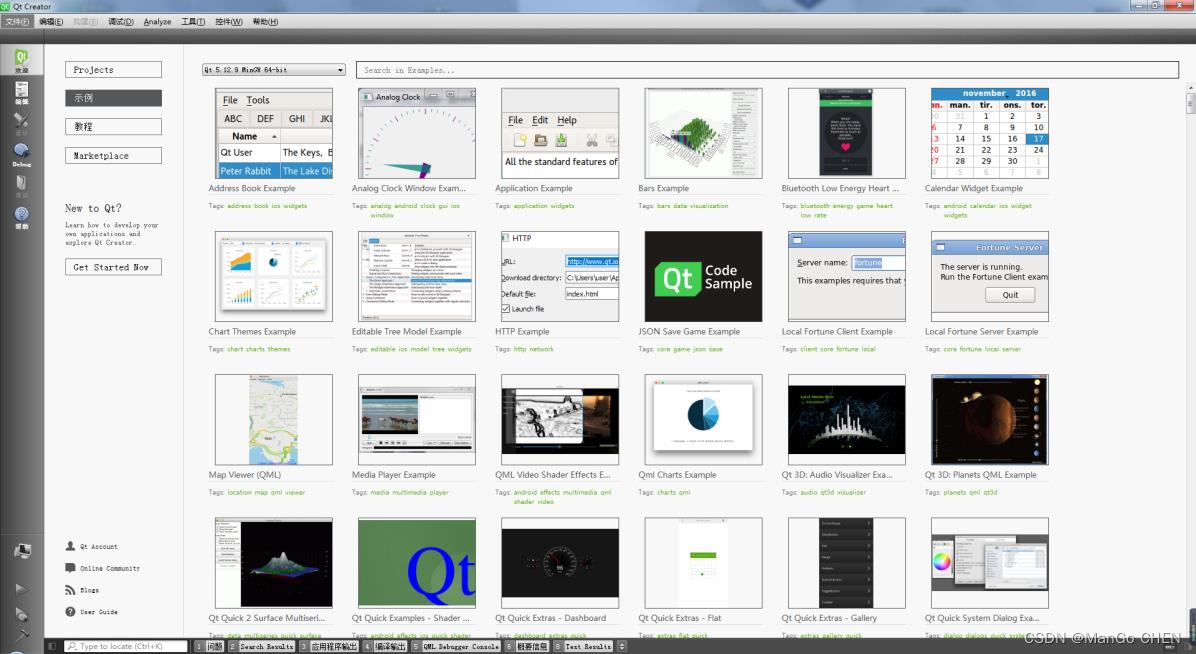Image resolution: width=1196 pixels, height=654 pixels.
Task: Open the 教程 (Tutorials) page
Action: coord(113,127)
